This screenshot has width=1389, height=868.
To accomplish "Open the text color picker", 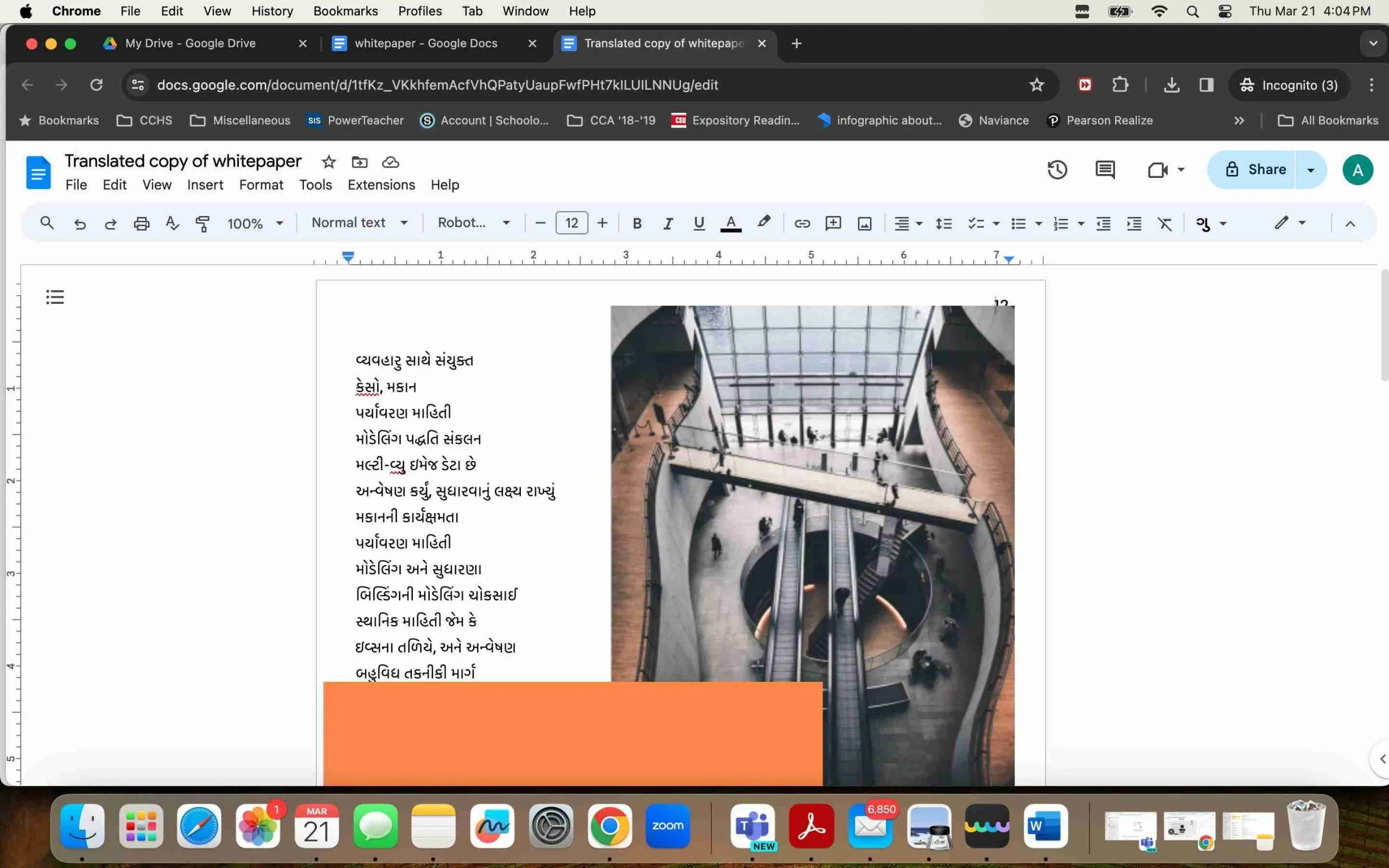I will click(731, 224).
